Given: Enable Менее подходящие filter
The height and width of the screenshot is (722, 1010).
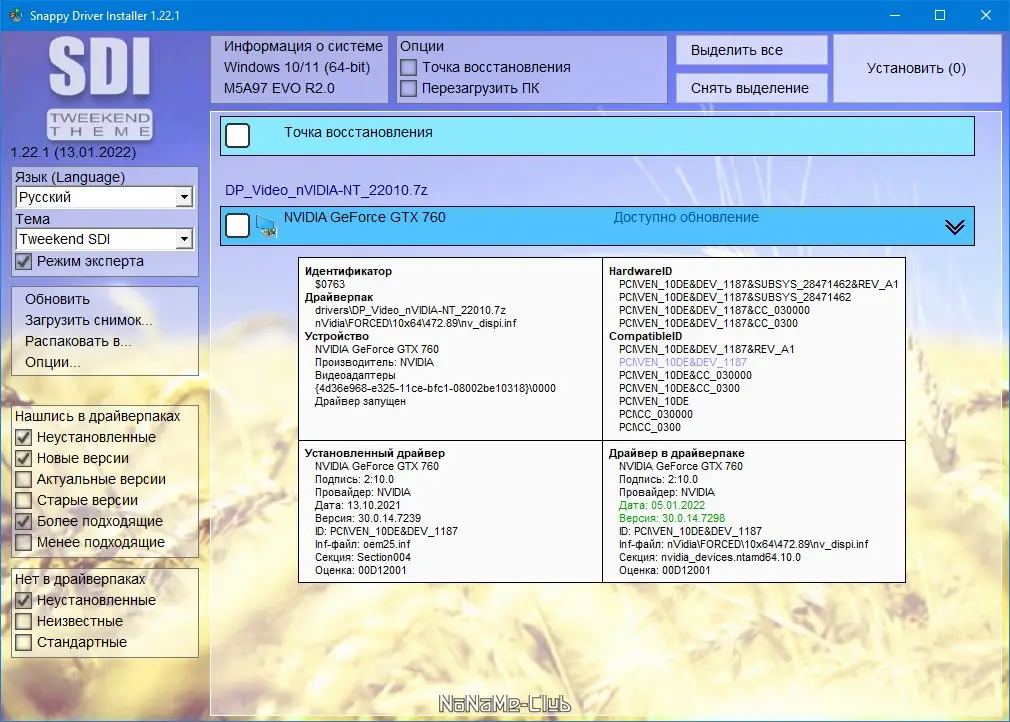Looking at the screenshot, I should (24, 542).
